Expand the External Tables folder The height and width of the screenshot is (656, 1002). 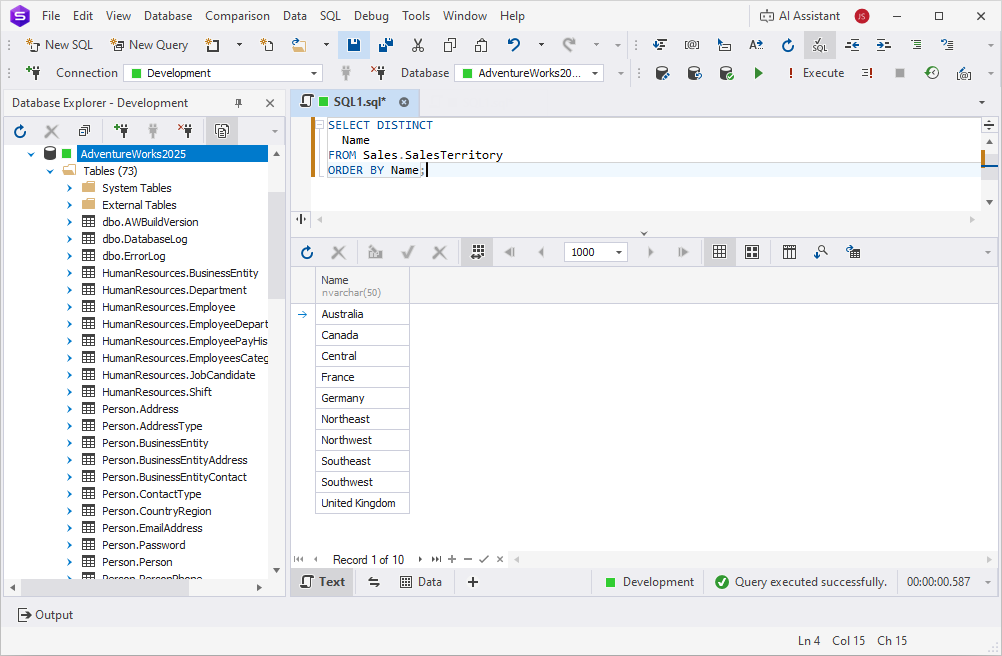coord(69,205)
